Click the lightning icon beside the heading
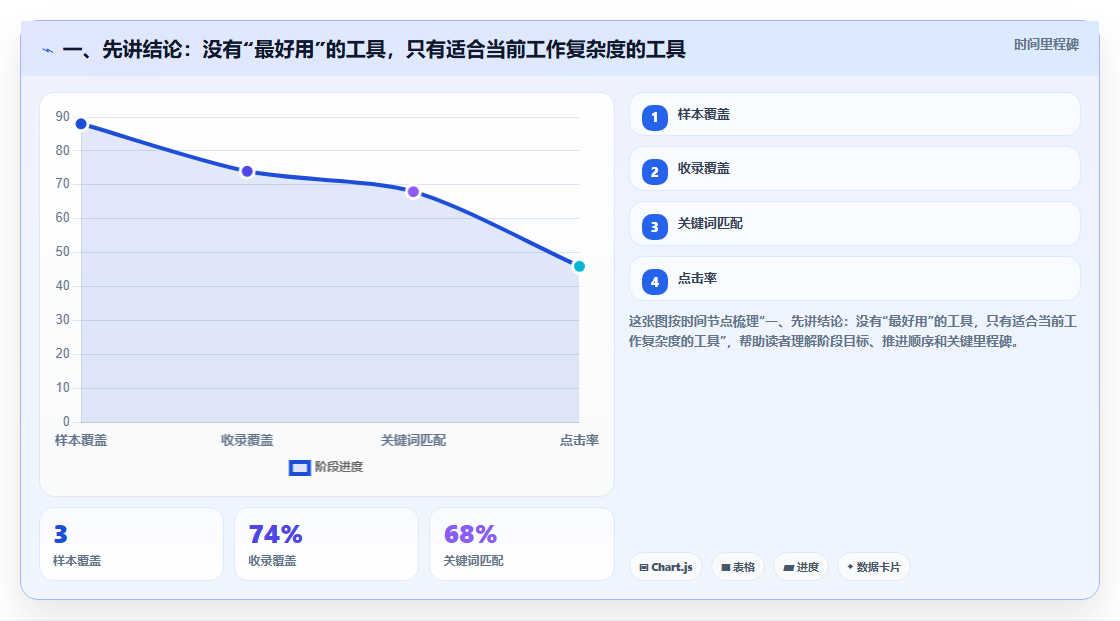Image resolution: width=1120 pixels, height=621 pixels. pyautogui.click(x=48, y=51)
